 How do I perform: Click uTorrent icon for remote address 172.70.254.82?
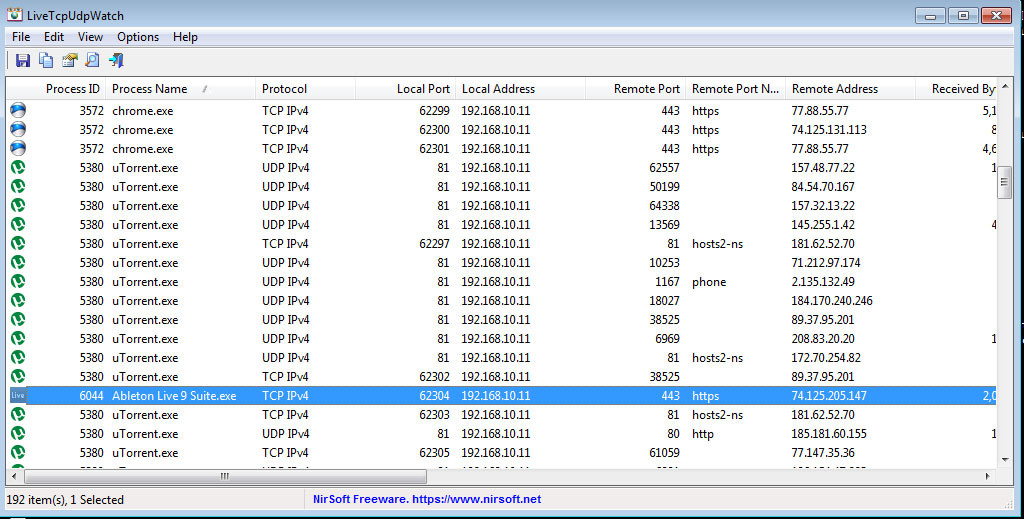tap(18, 357)
